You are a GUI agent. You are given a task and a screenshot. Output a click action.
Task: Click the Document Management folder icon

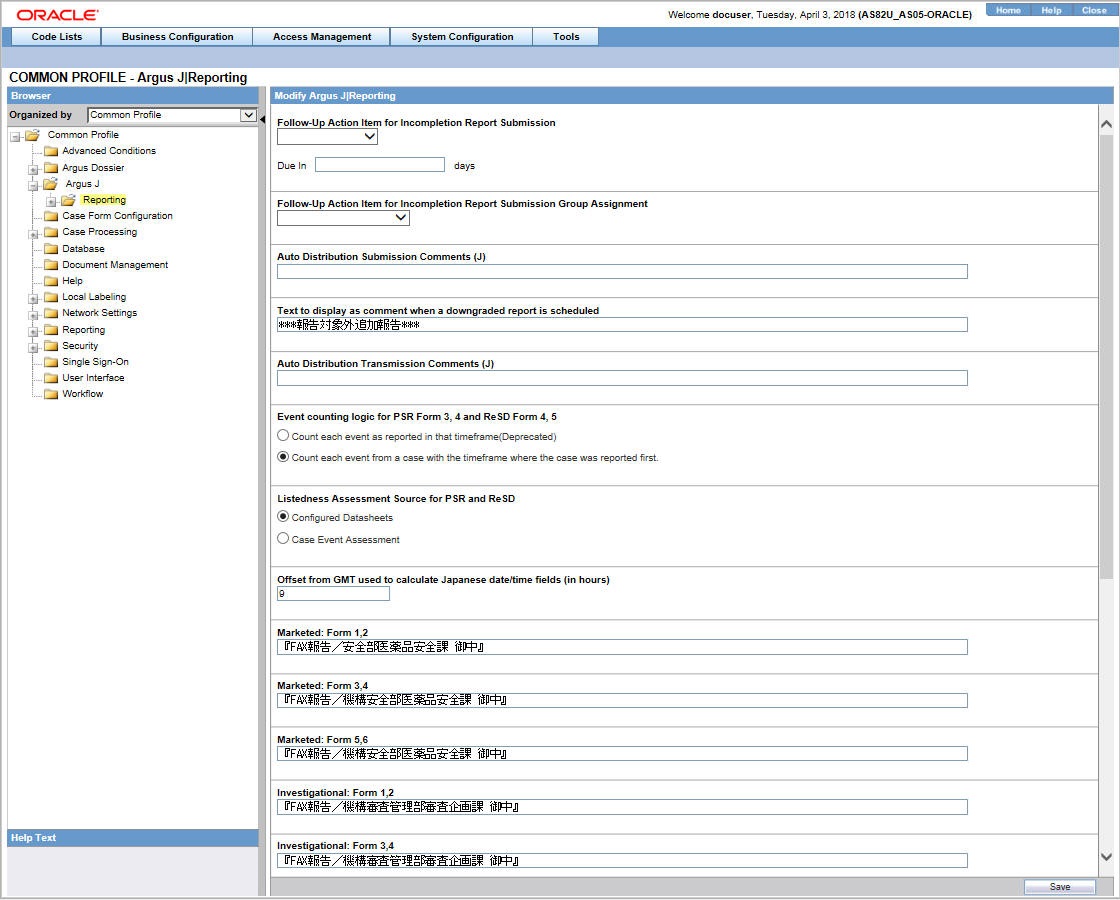(51, 265)
